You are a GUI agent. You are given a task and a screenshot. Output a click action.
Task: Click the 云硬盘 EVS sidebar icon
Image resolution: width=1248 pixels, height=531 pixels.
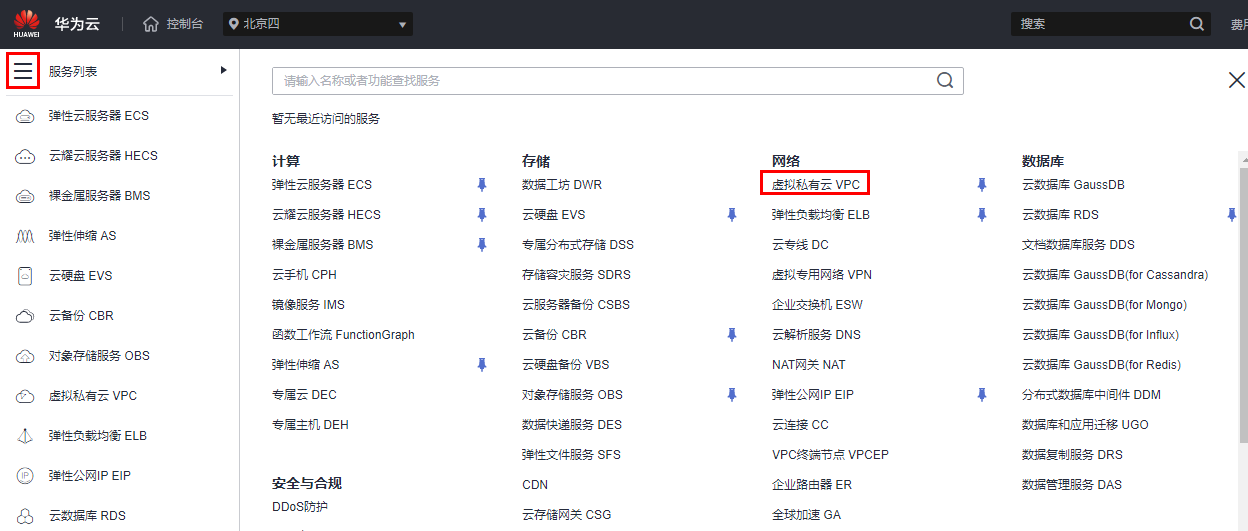[x=26, y=276]
